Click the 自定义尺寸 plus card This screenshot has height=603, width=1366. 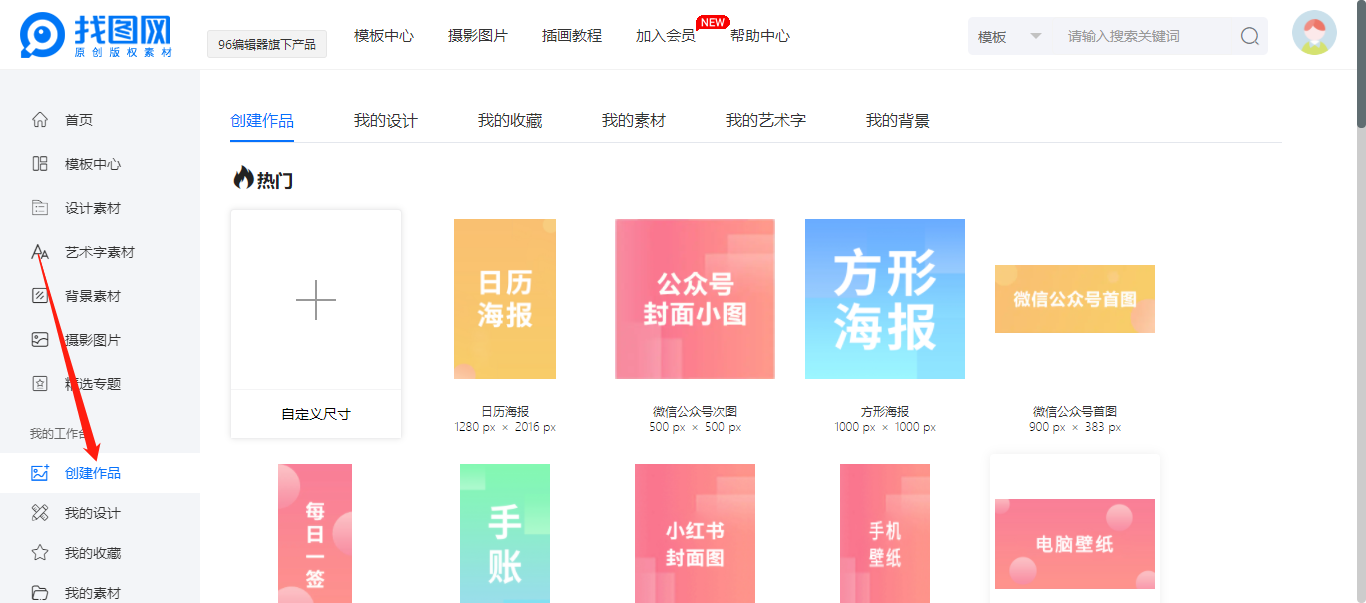[x=316, y=300]
